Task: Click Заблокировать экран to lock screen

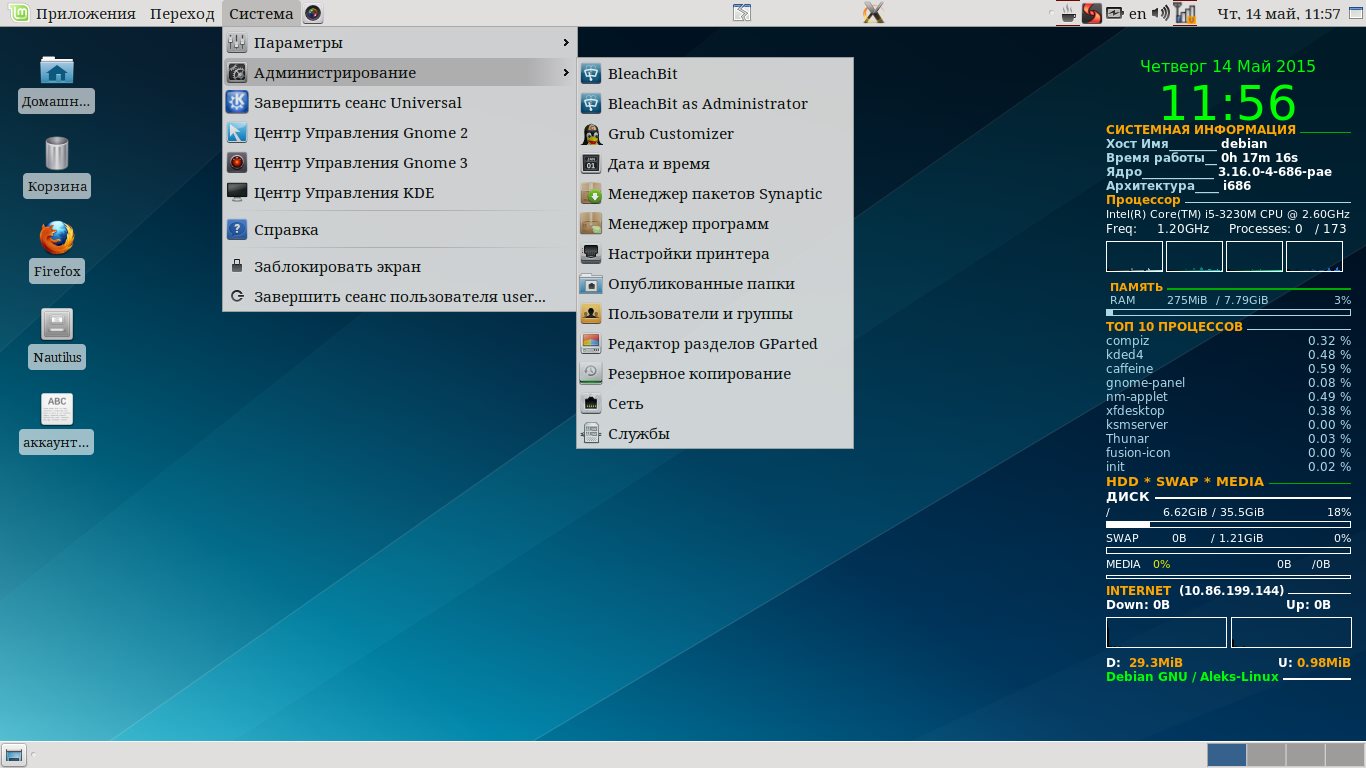Action: pyautogui.click(x=336, y=267)
